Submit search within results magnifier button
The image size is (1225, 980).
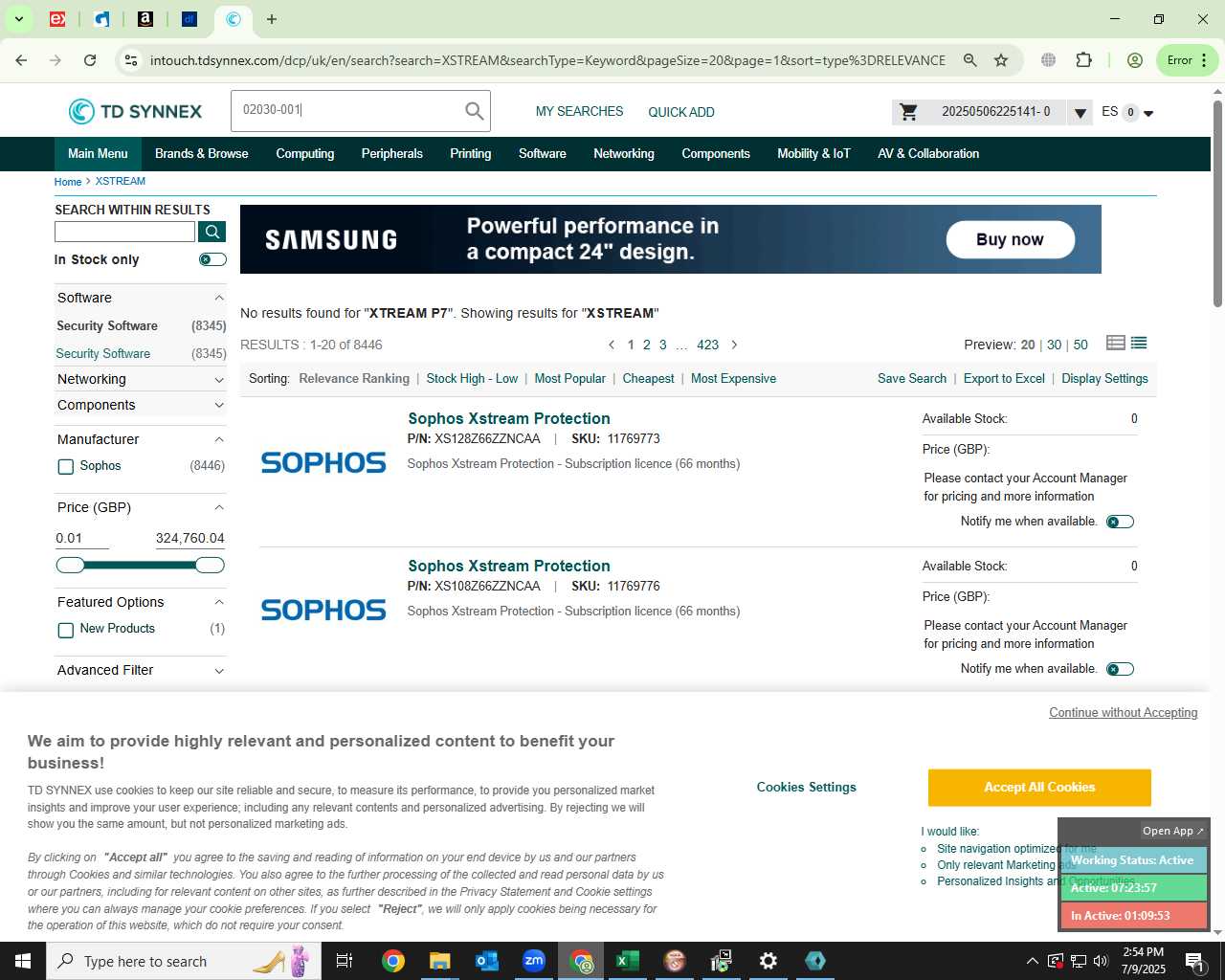point(212,232)
